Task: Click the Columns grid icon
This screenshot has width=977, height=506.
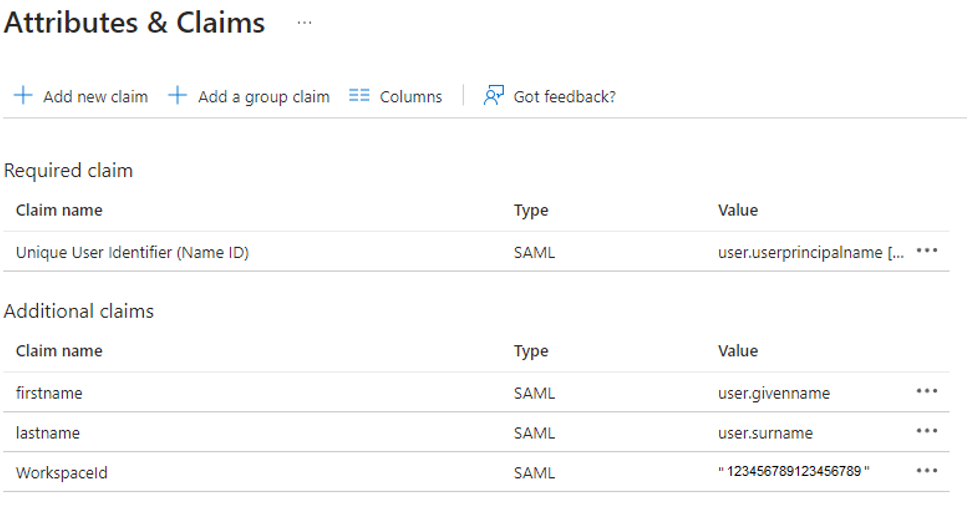Action: [x=359, y=96]
